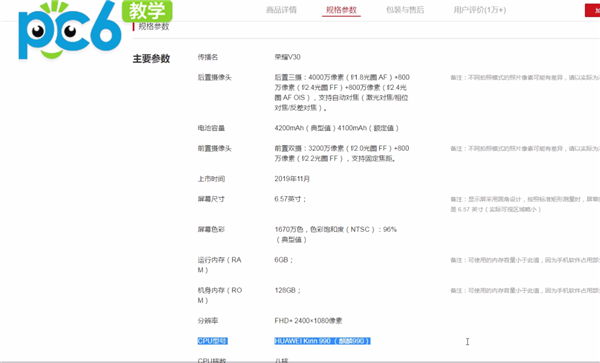
Task: Click the 128GB storage value
Action: coord(287,290)
